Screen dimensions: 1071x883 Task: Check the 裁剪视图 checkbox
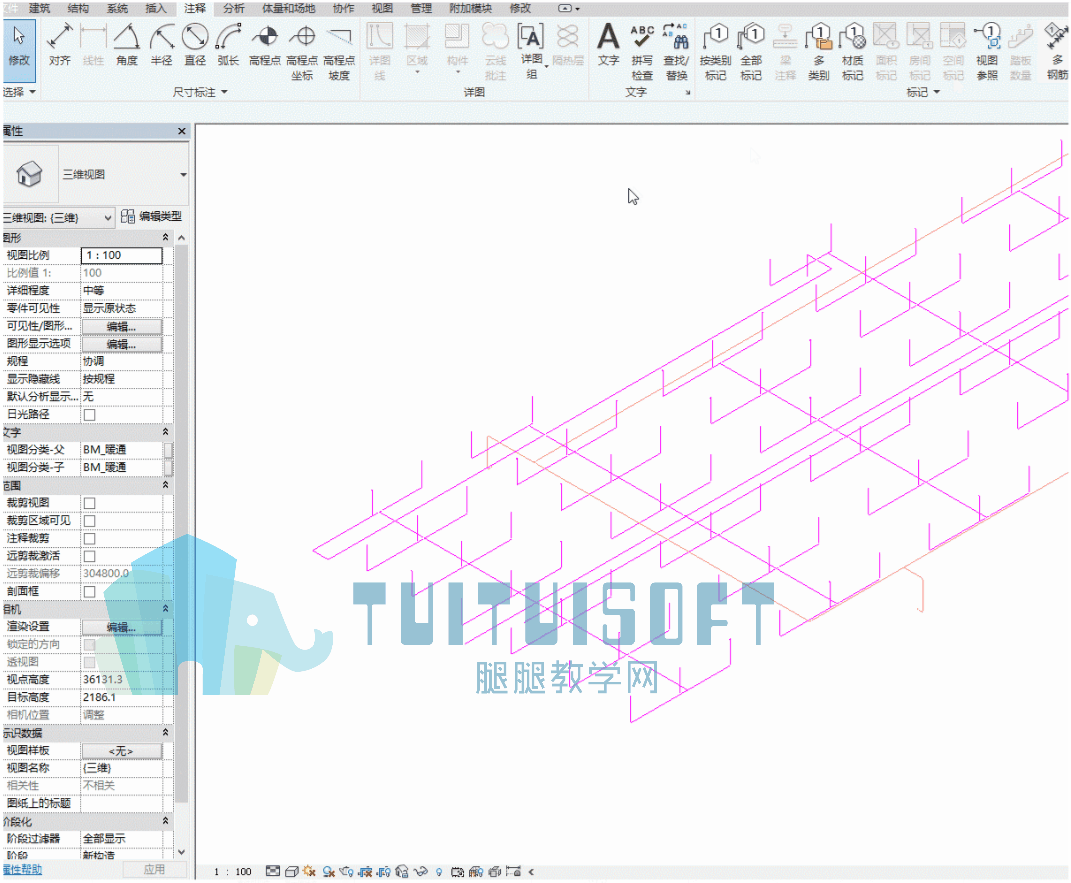89,503
